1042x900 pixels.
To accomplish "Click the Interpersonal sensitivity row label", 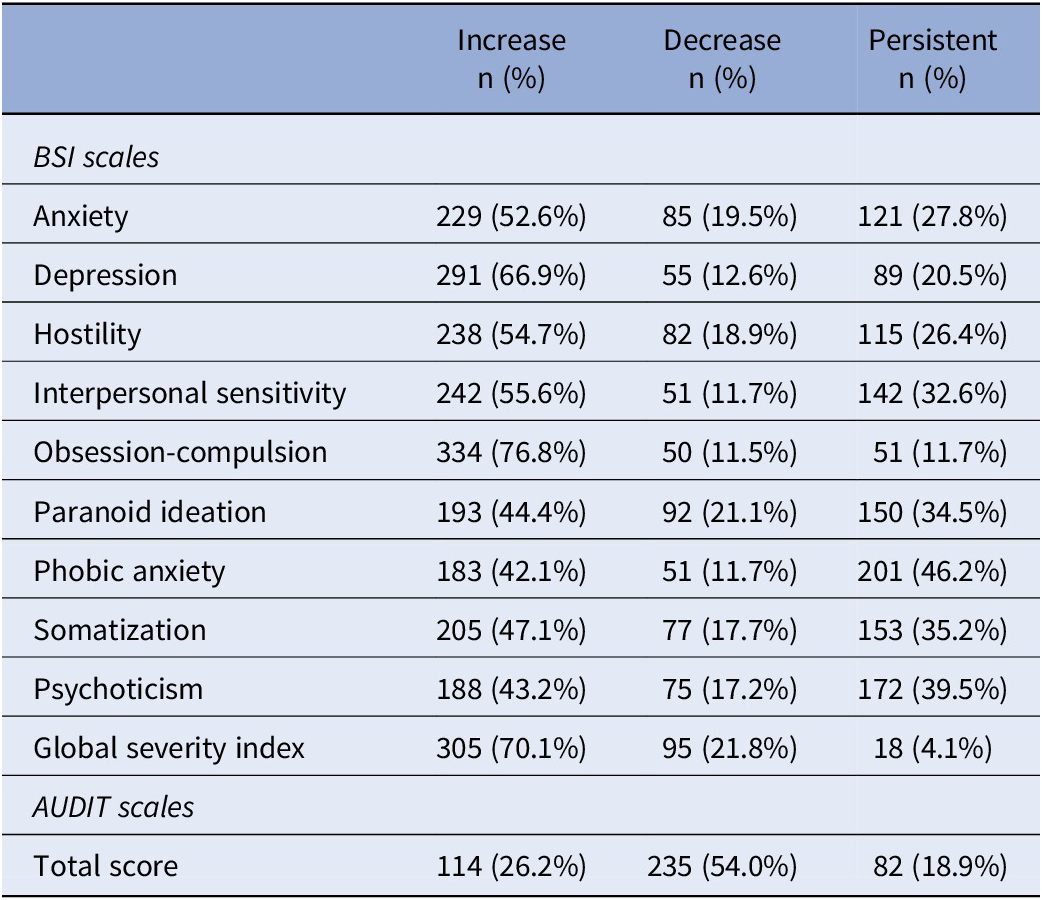I will 189,394.
